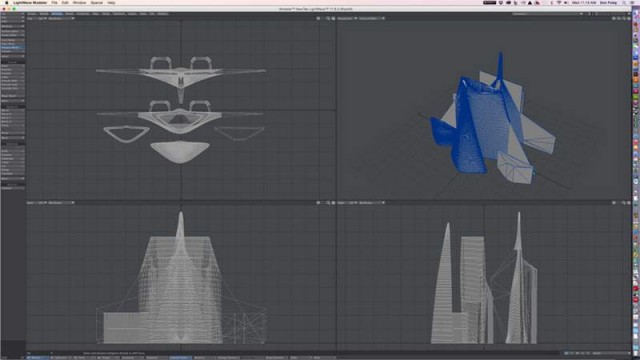
Task: Open the Window menu
Action: pyautogui.click(x=80, y=2)
